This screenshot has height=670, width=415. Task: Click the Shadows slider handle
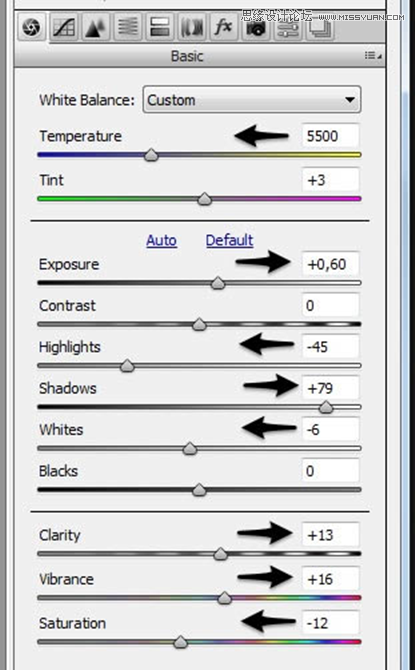[x=326, y=407]
